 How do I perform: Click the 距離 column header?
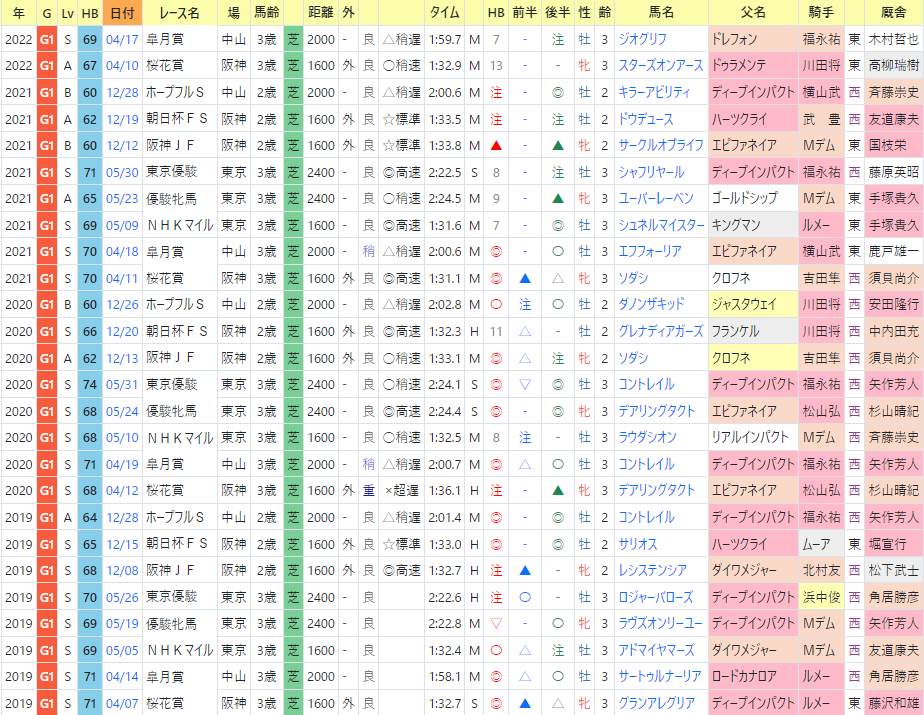(321, 12)
